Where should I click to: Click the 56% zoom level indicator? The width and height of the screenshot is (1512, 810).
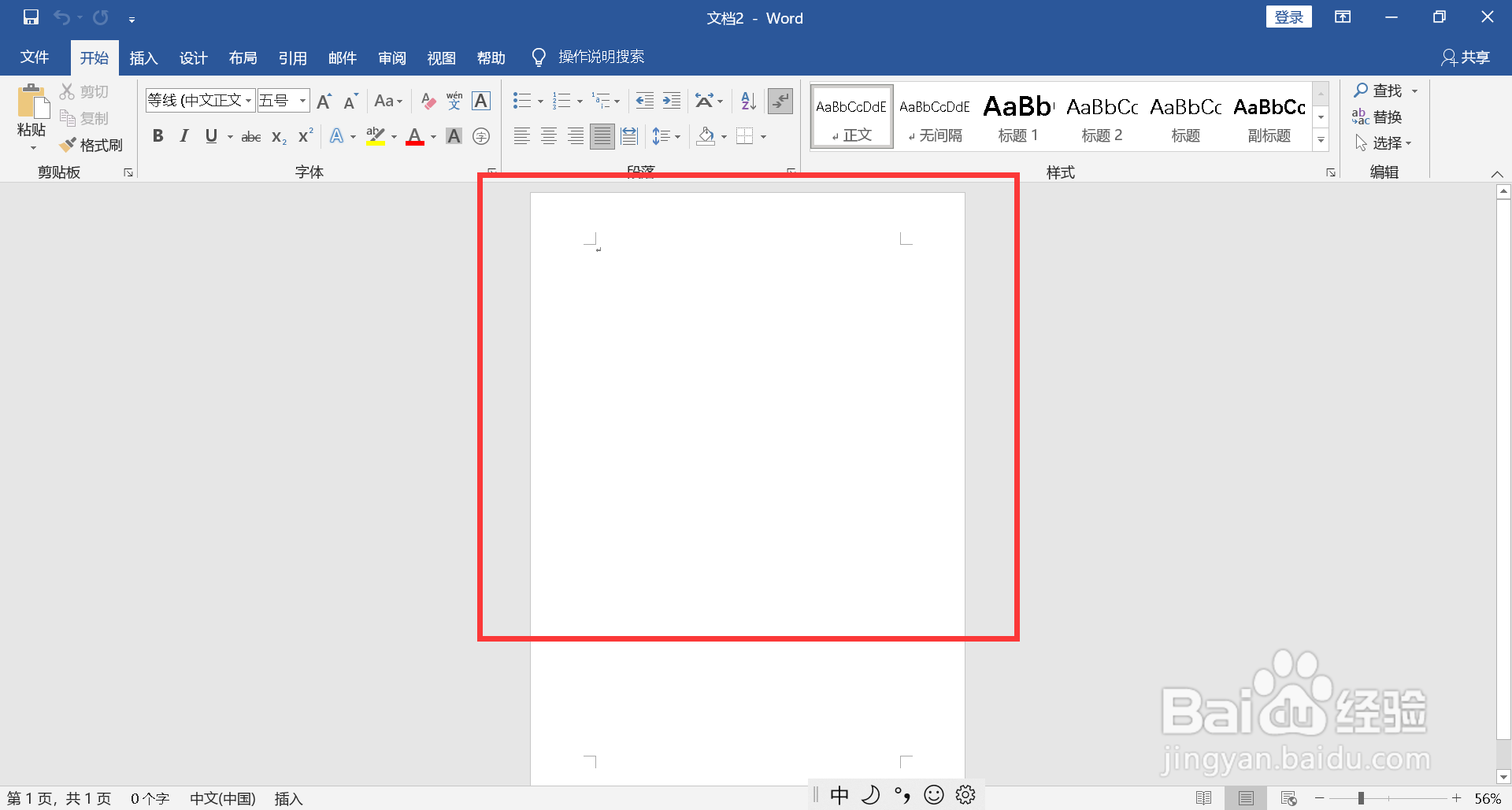click(x=1487, y=798)
